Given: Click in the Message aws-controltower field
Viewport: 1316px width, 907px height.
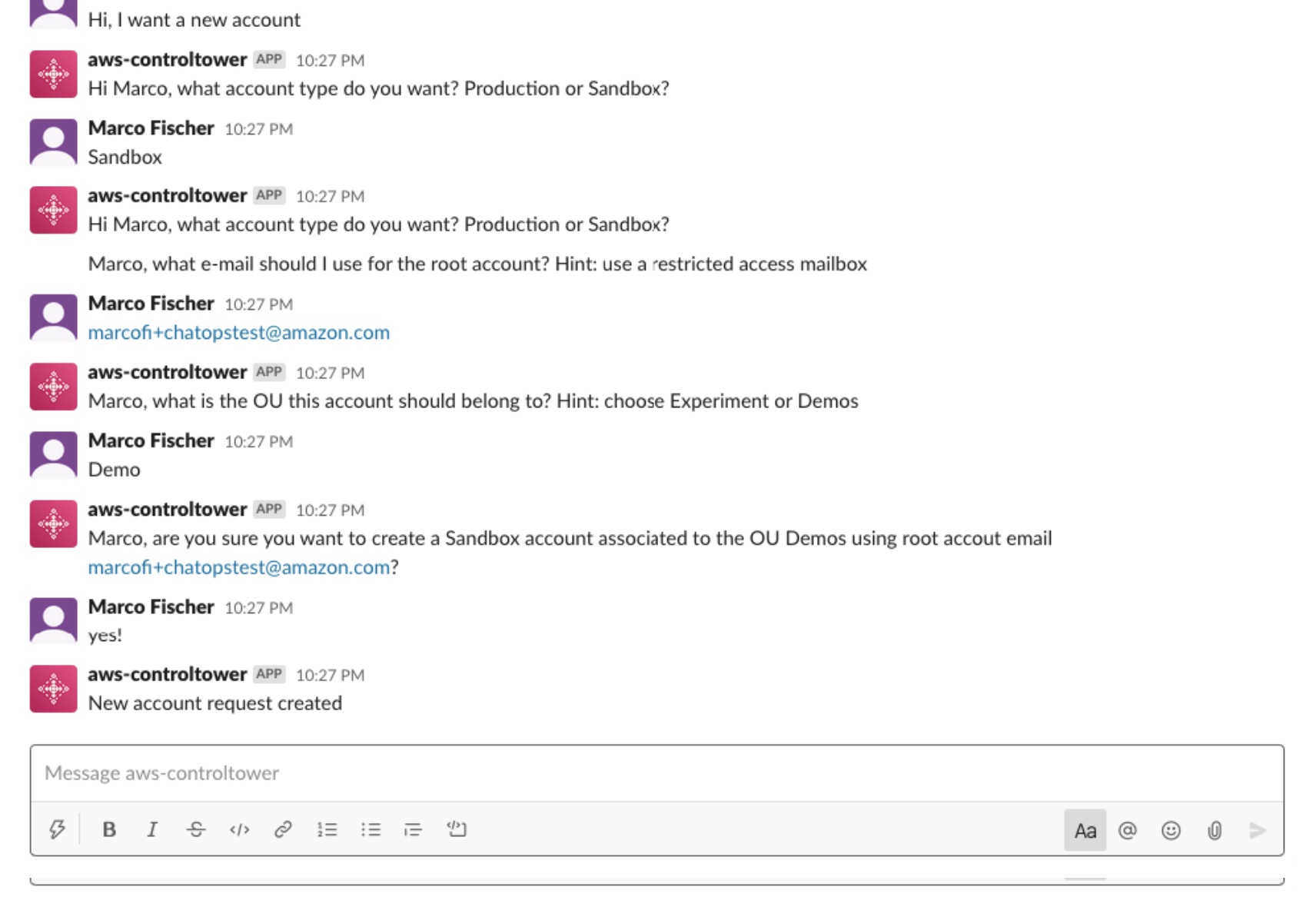Looking at the screenshot, I should point(657,773).
